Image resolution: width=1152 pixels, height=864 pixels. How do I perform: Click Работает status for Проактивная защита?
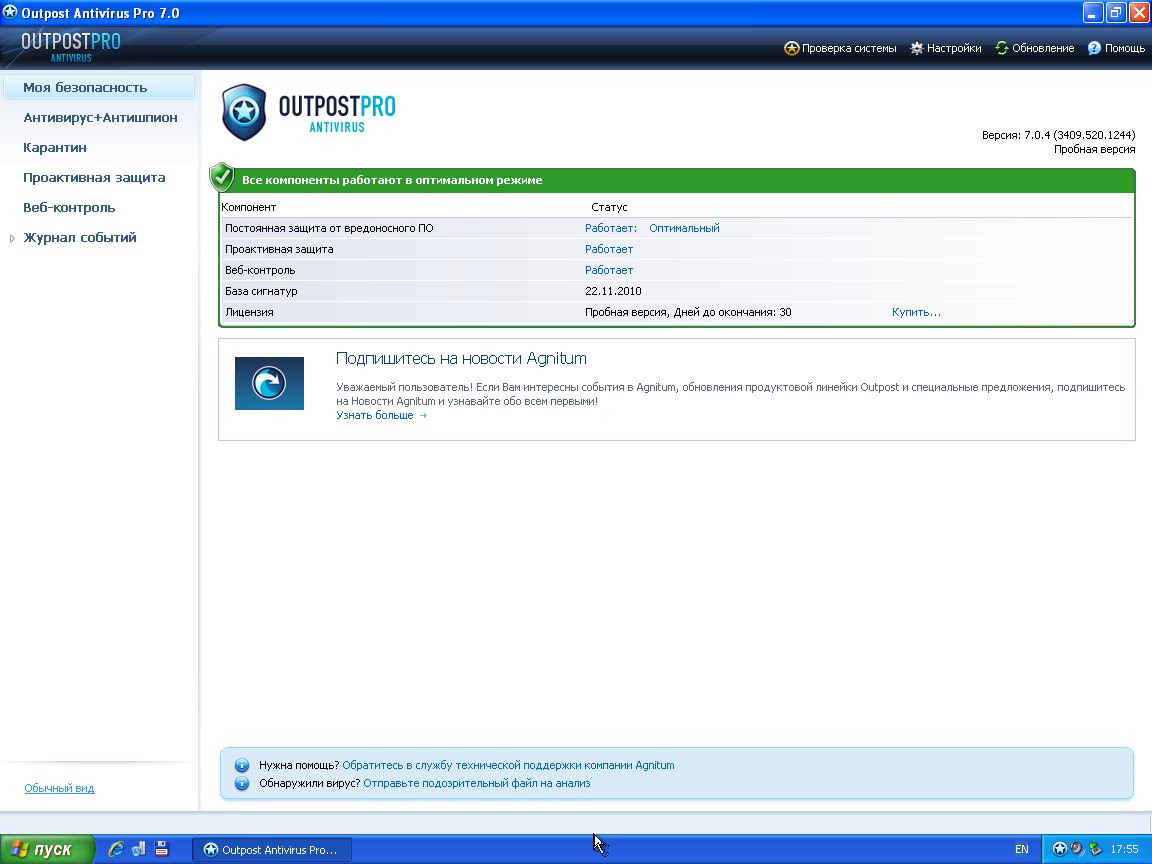pos(609,249)
